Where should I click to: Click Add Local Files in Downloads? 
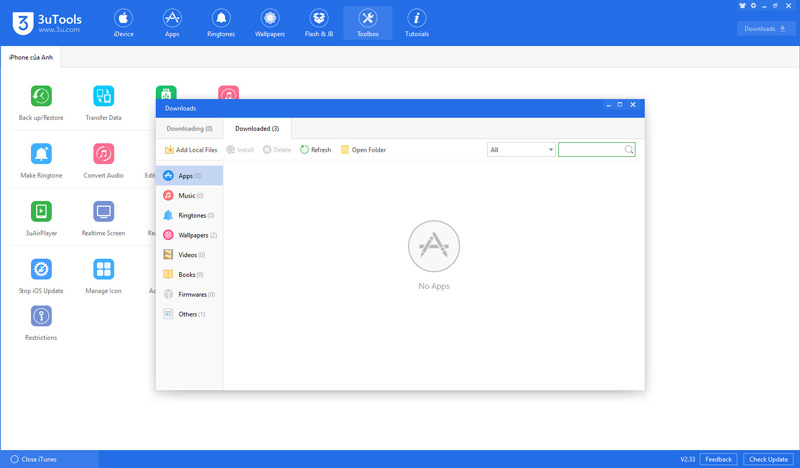tap(191, 150)
